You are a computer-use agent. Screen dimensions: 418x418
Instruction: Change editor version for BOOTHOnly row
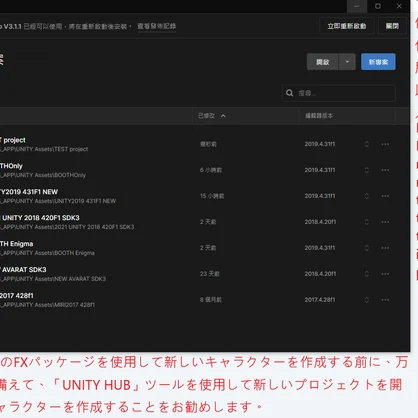pyautogui.click(x=367, y=170)
